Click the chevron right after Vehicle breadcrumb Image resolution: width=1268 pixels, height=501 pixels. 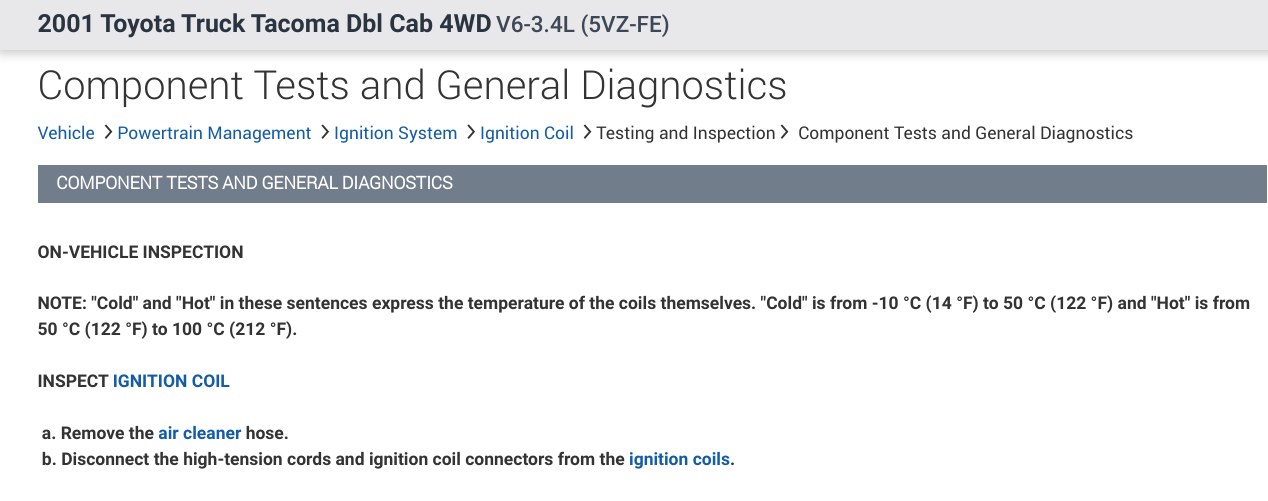click(x=107, y=133)
